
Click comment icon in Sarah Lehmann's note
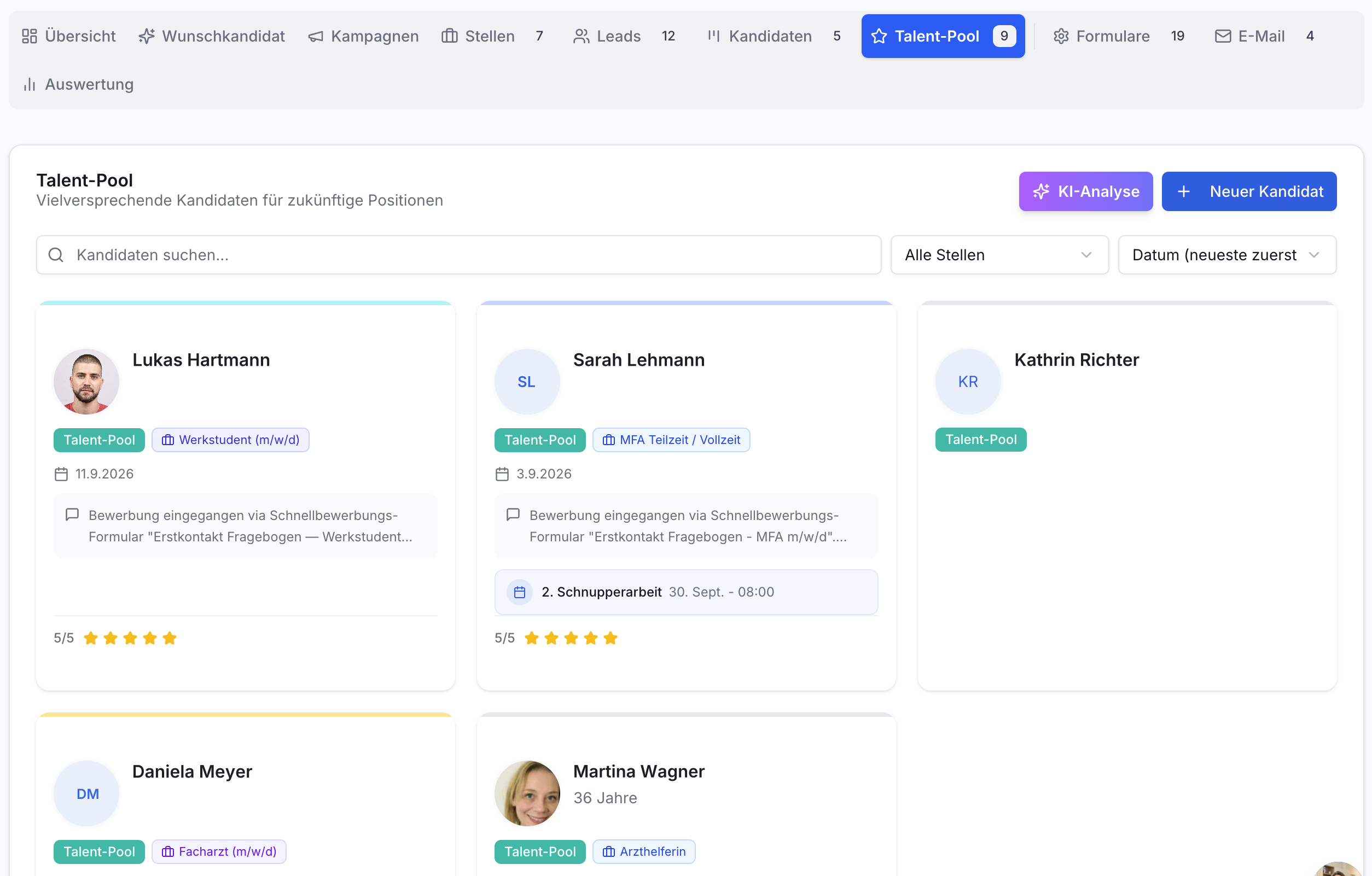pyautogui.click(x=513, y=515)
